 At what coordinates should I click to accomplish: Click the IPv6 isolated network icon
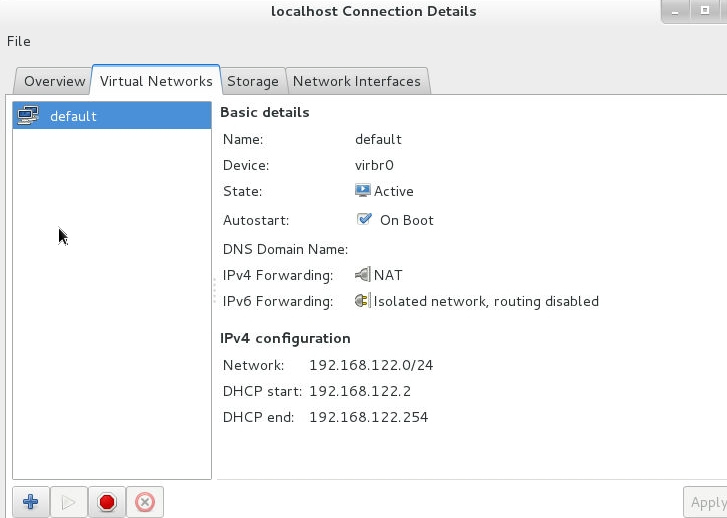(x=363, y=301)
